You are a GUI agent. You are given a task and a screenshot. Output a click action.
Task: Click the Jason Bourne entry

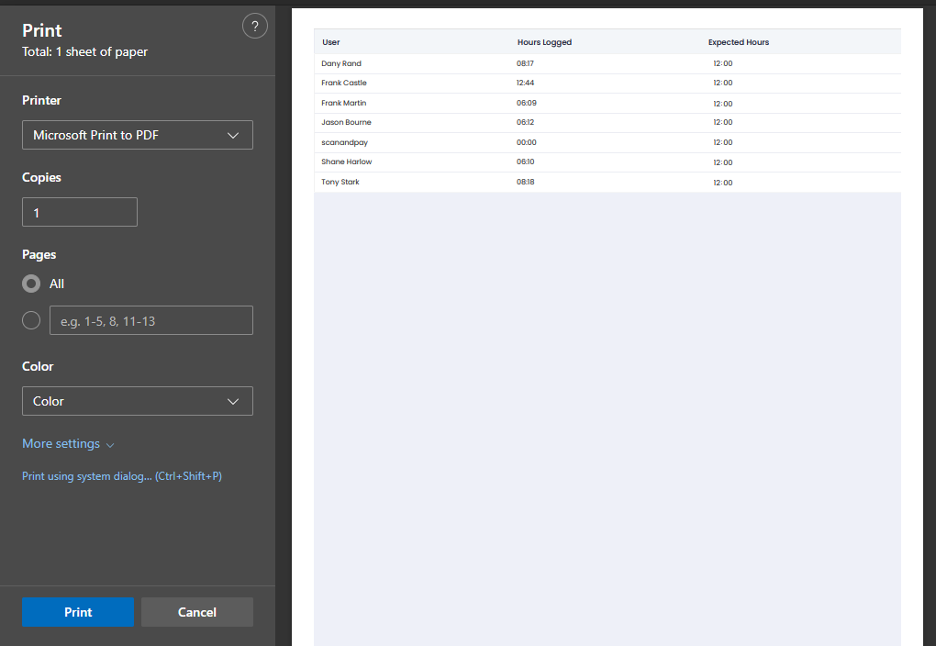click(346, 122)
